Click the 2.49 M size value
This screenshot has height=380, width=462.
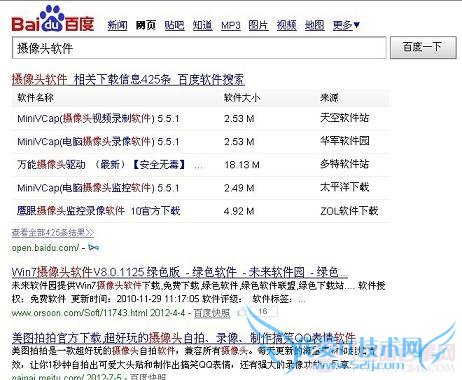point(239,188)
